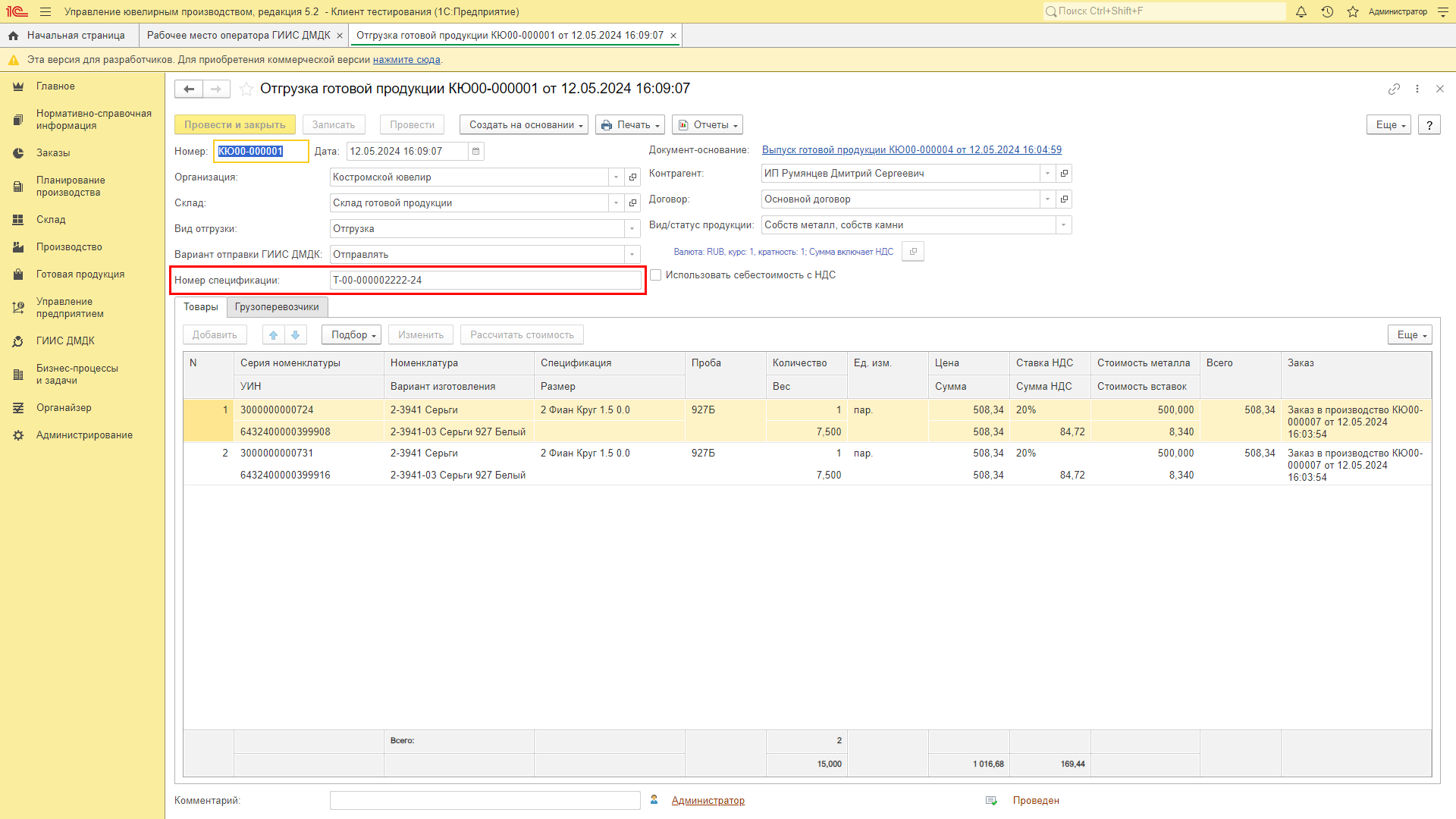The image size is (1456, 819).
Task: Click the Изменить table button
Action: click(x=421, y=334)
